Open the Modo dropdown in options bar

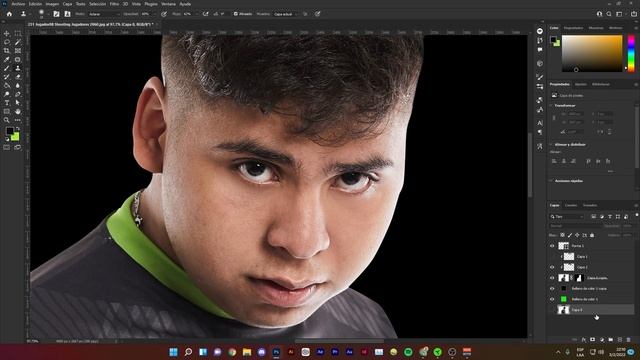(x=104, y=14)
